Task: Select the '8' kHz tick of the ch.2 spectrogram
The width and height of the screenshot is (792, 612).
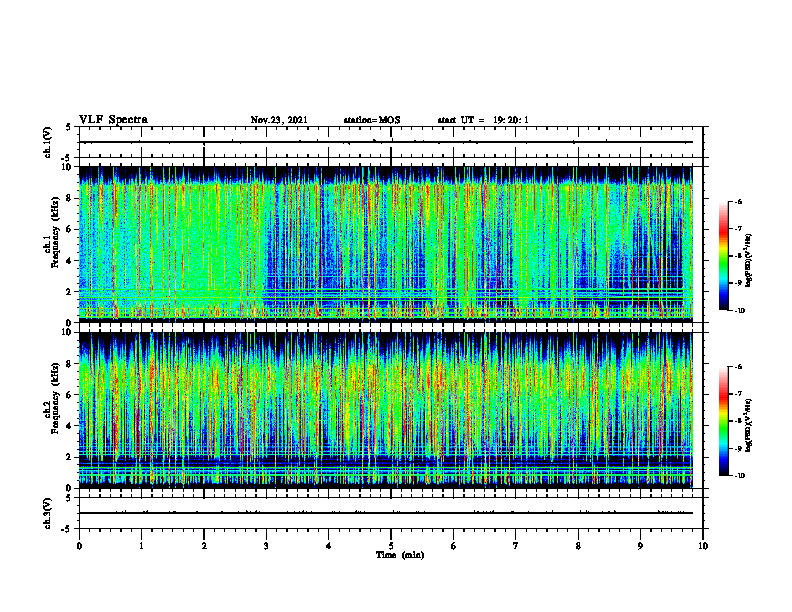Action: (x=70, y=364)
